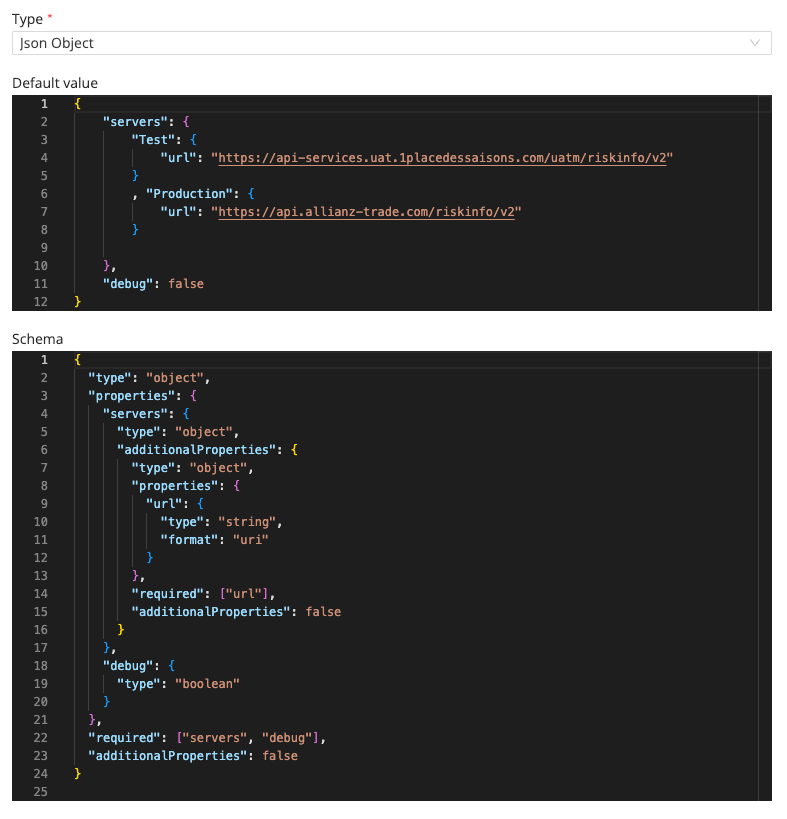Screen dimensions: 787x819
Task: Click the Default value label
Action: pos(55,83)
